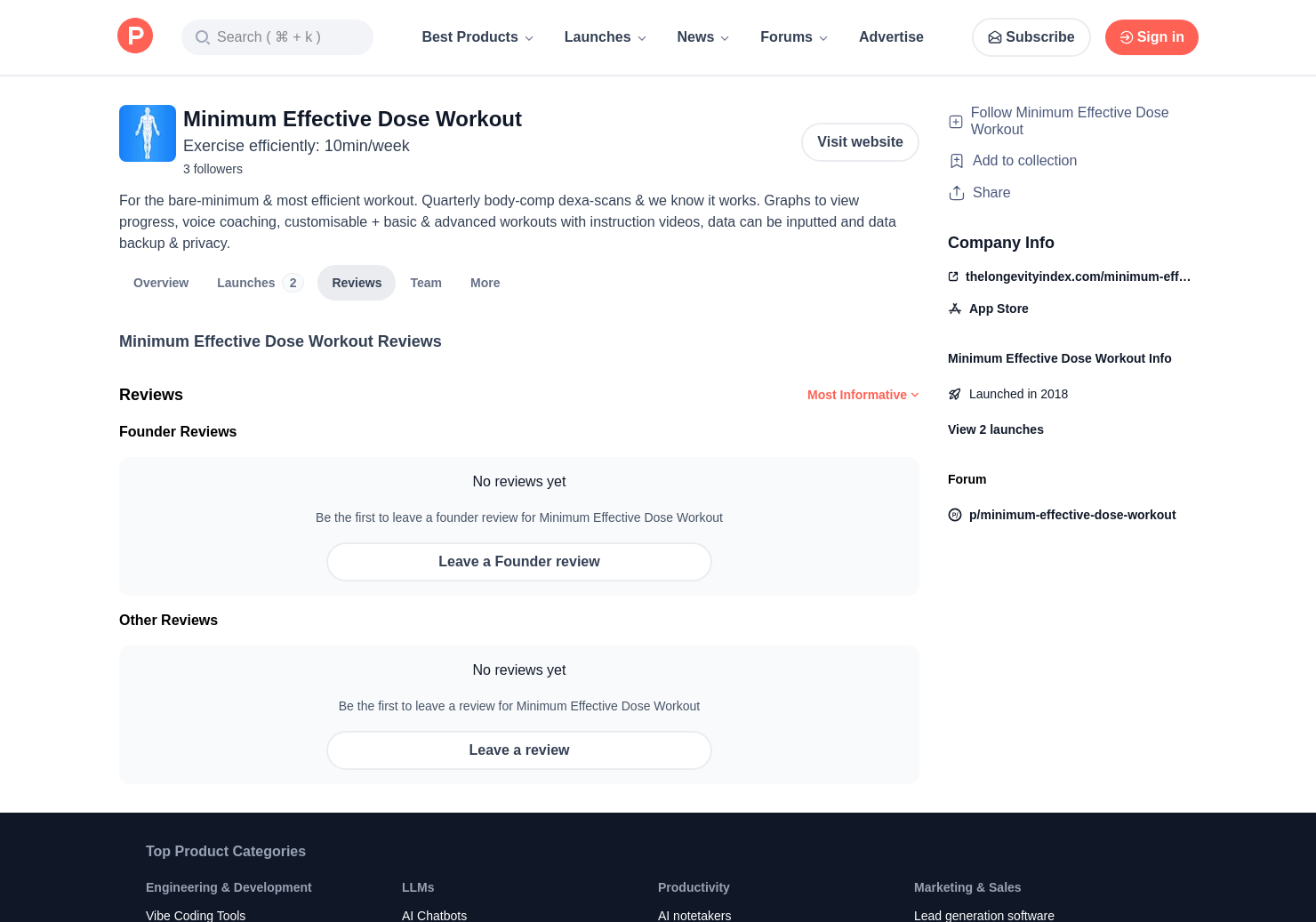Click the Add to collection bookmark icon
The height and width of the screenshot is (922, 1316).
tap(957, 161)
